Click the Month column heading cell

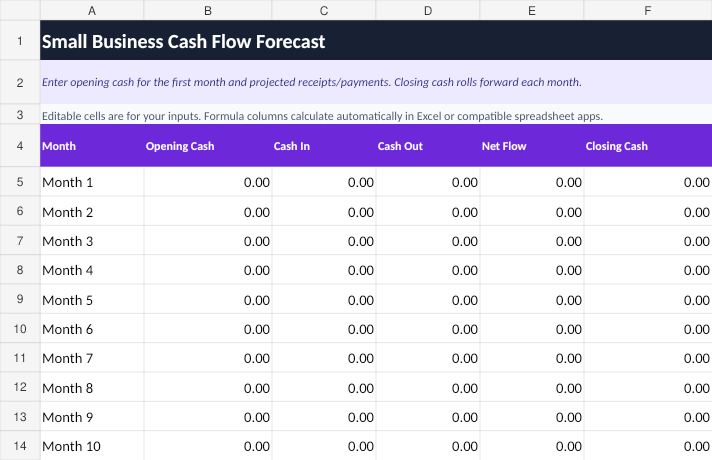point(92,146)
